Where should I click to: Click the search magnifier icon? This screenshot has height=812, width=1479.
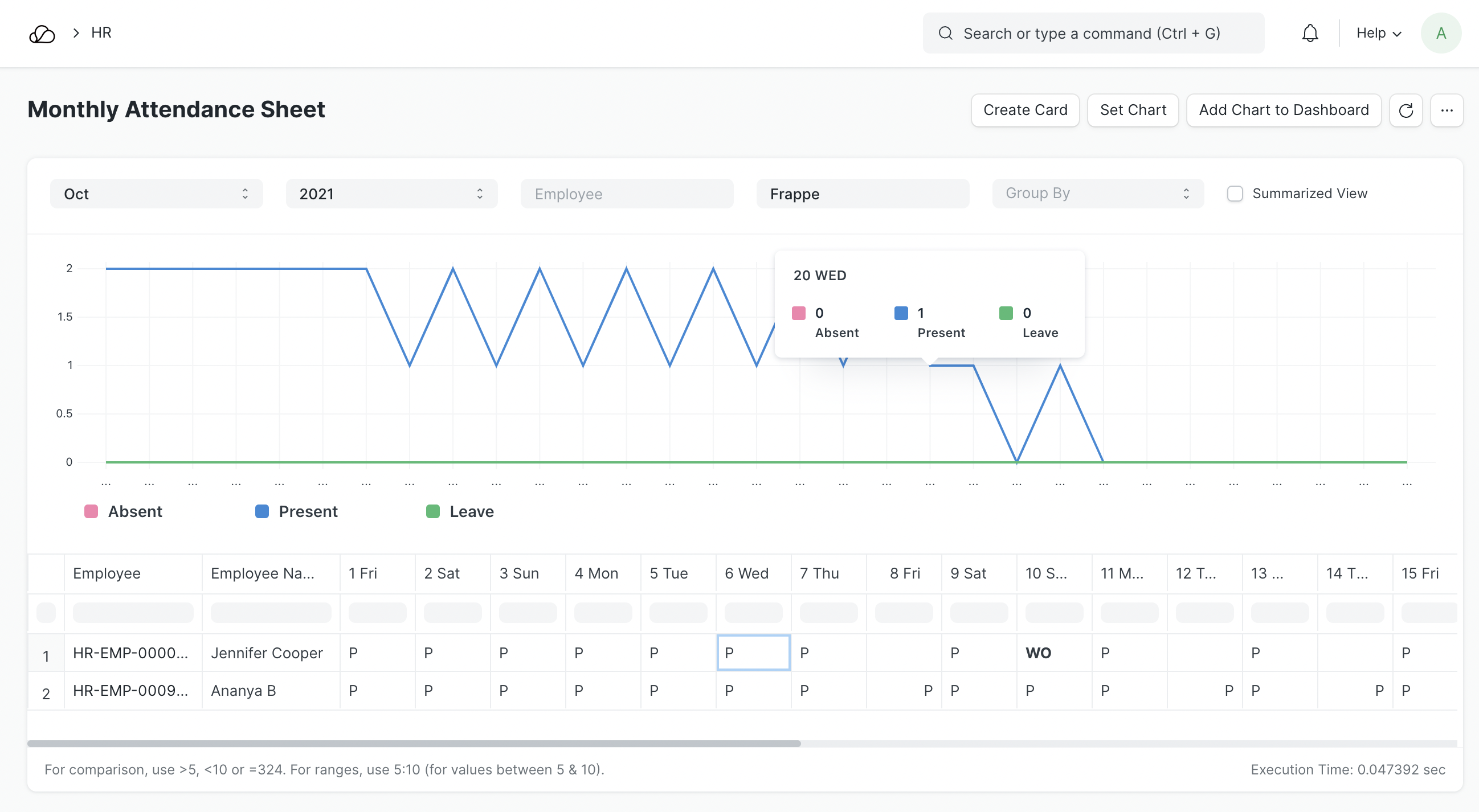coord(945,33)
